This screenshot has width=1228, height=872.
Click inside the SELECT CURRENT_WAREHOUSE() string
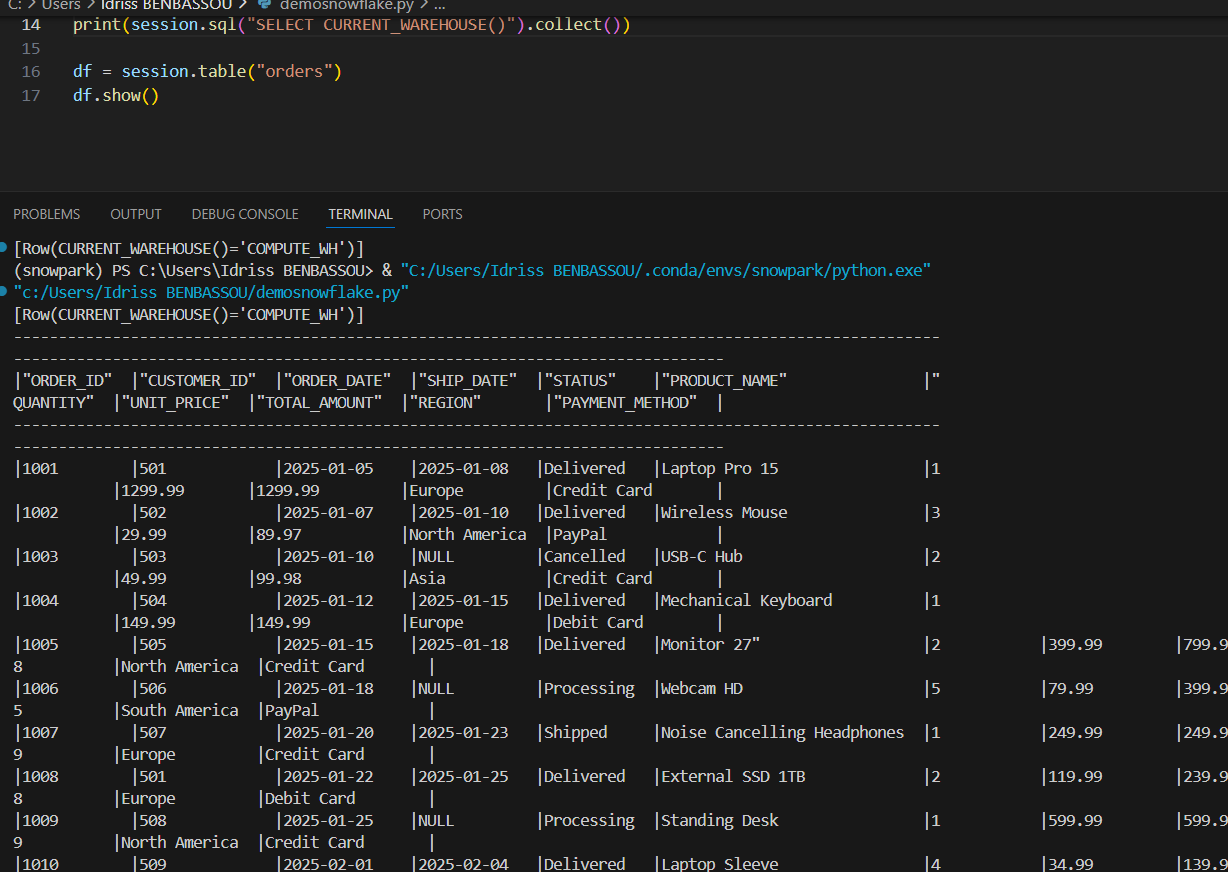[380, 24]
